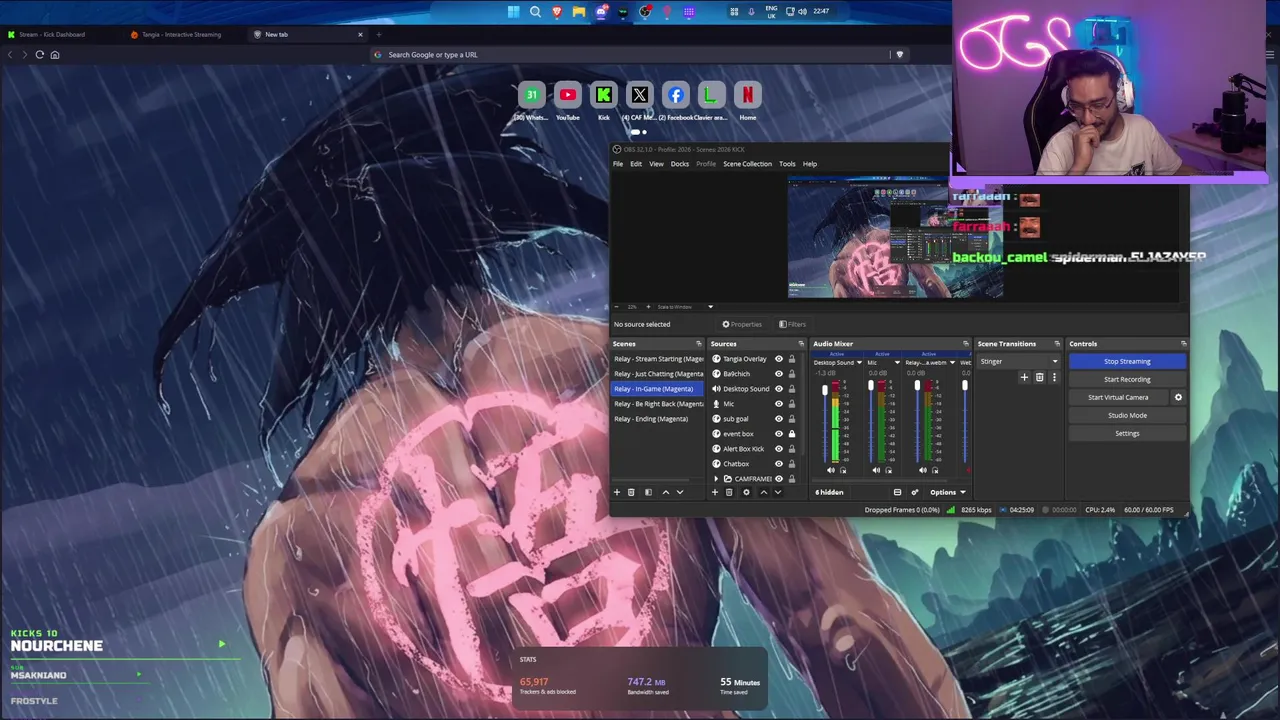Open source properties gear in Sources toolbar
The image size is (1280, 720).
[x=746, y=492]
